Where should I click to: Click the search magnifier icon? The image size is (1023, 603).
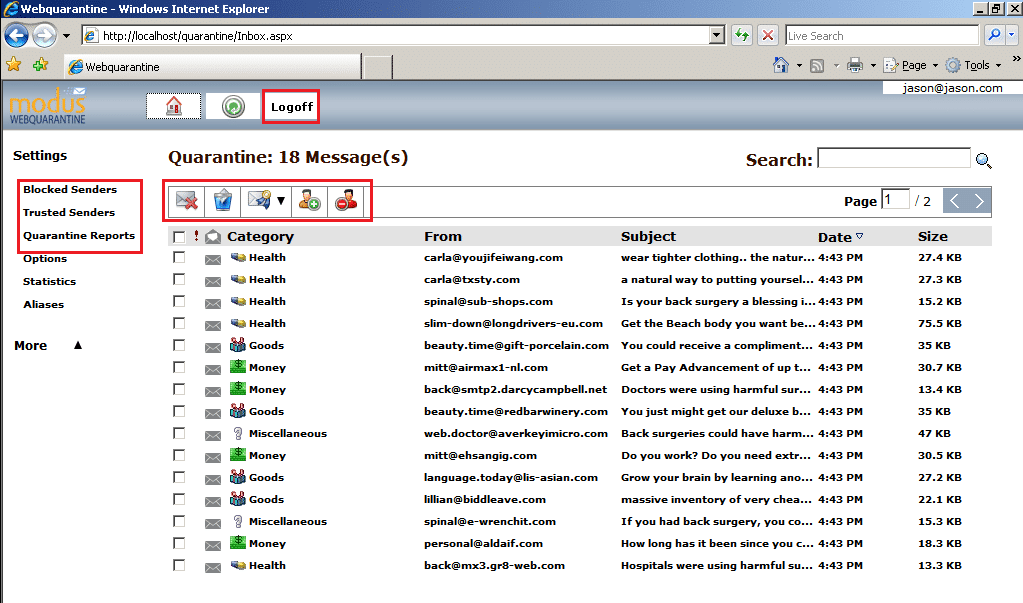coord(983,161)
